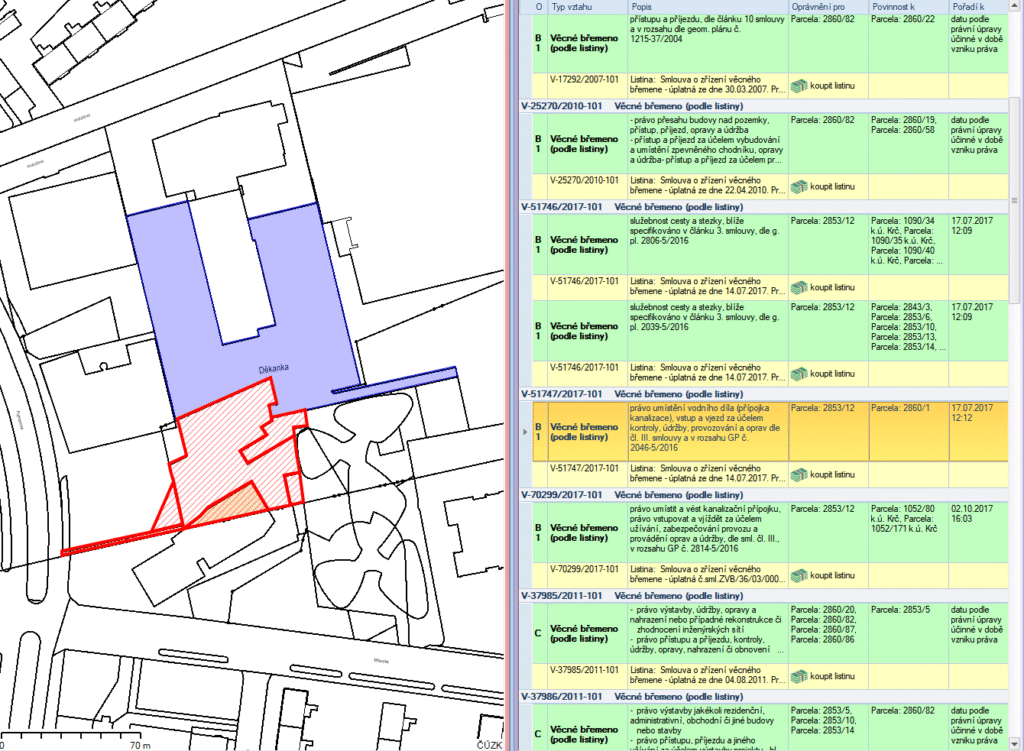Sort by the 'O' column header
Image resolution: width=1024 pixels, height=751 pixels.
coord(539,7)
